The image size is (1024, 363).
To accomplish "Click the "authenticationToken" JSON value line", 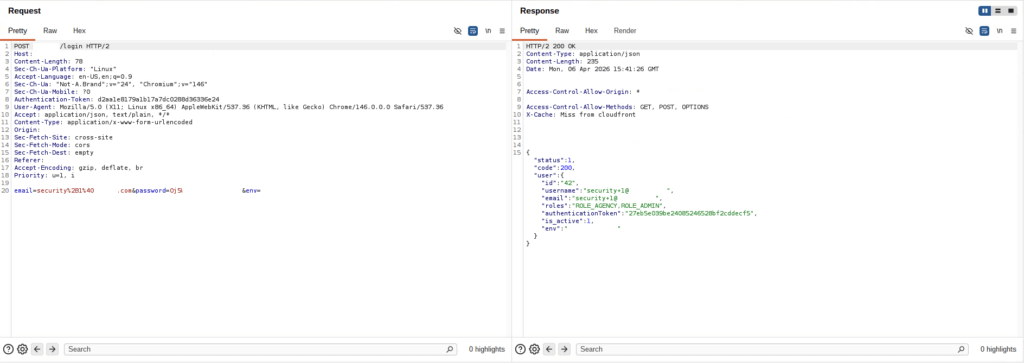I will point(648,213).
